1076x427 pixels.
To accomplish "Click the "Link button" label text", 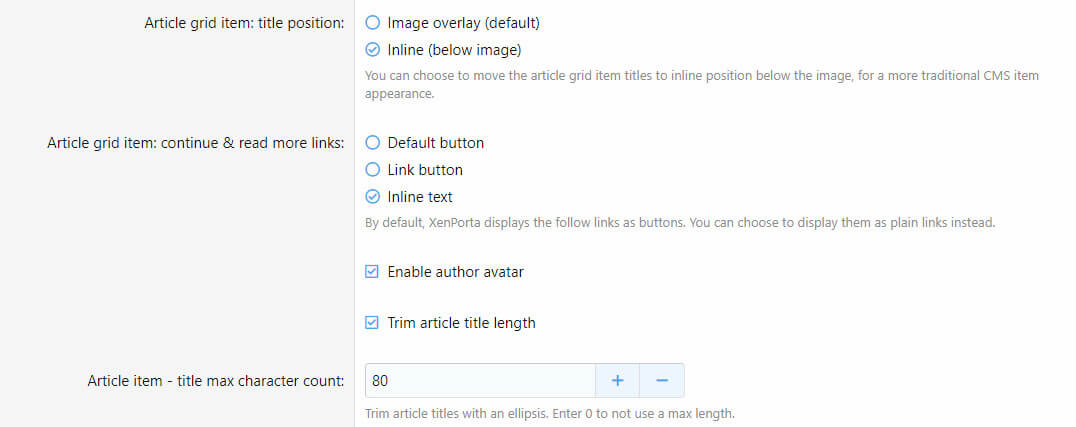I will click(x=425, y=170).
